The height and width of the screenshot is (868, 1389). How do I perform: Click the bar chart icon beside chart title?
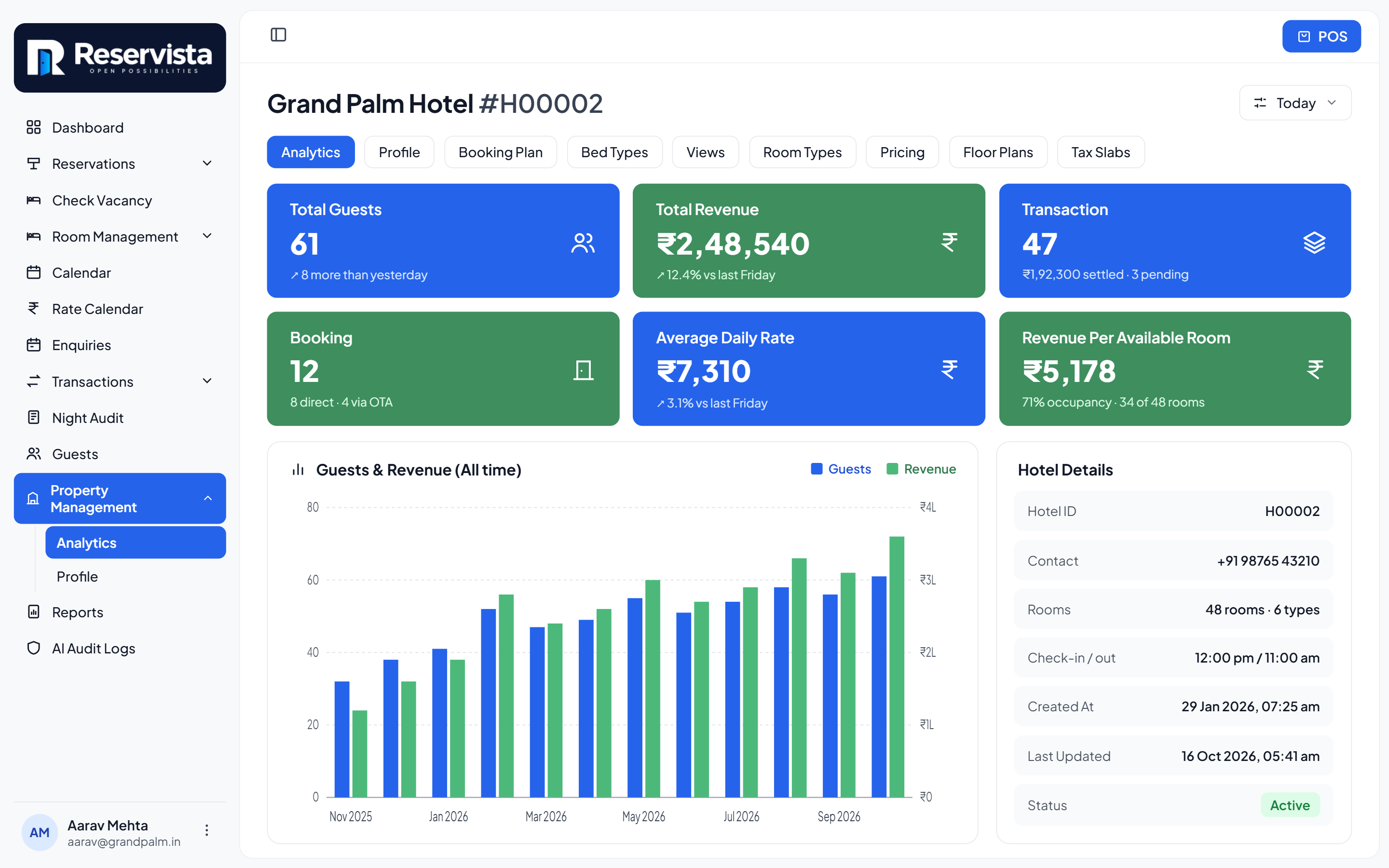(x=298, y=470)
